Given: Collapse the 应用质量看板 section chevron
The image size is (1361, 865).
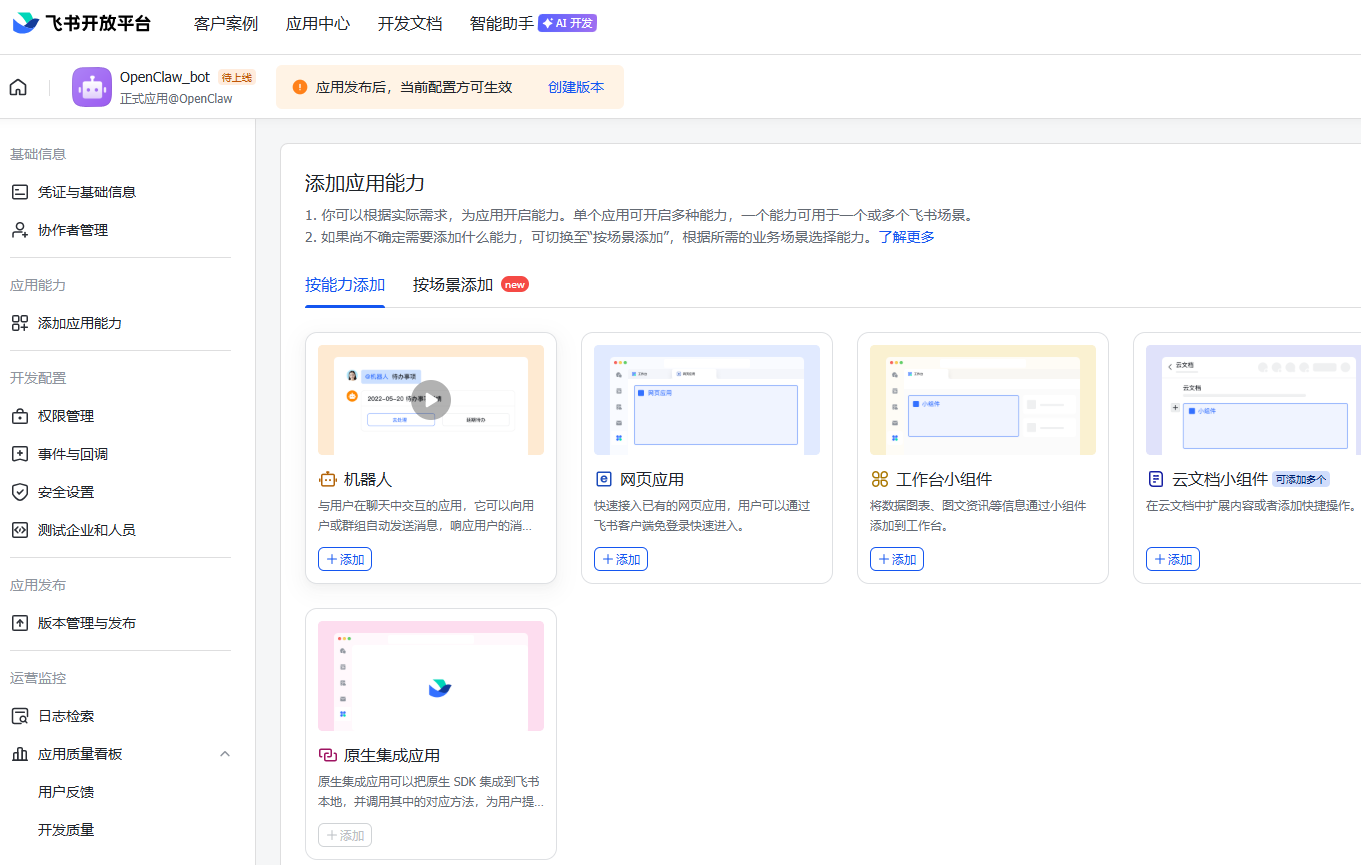Looking at the screenshot, I should coord(225,754).
